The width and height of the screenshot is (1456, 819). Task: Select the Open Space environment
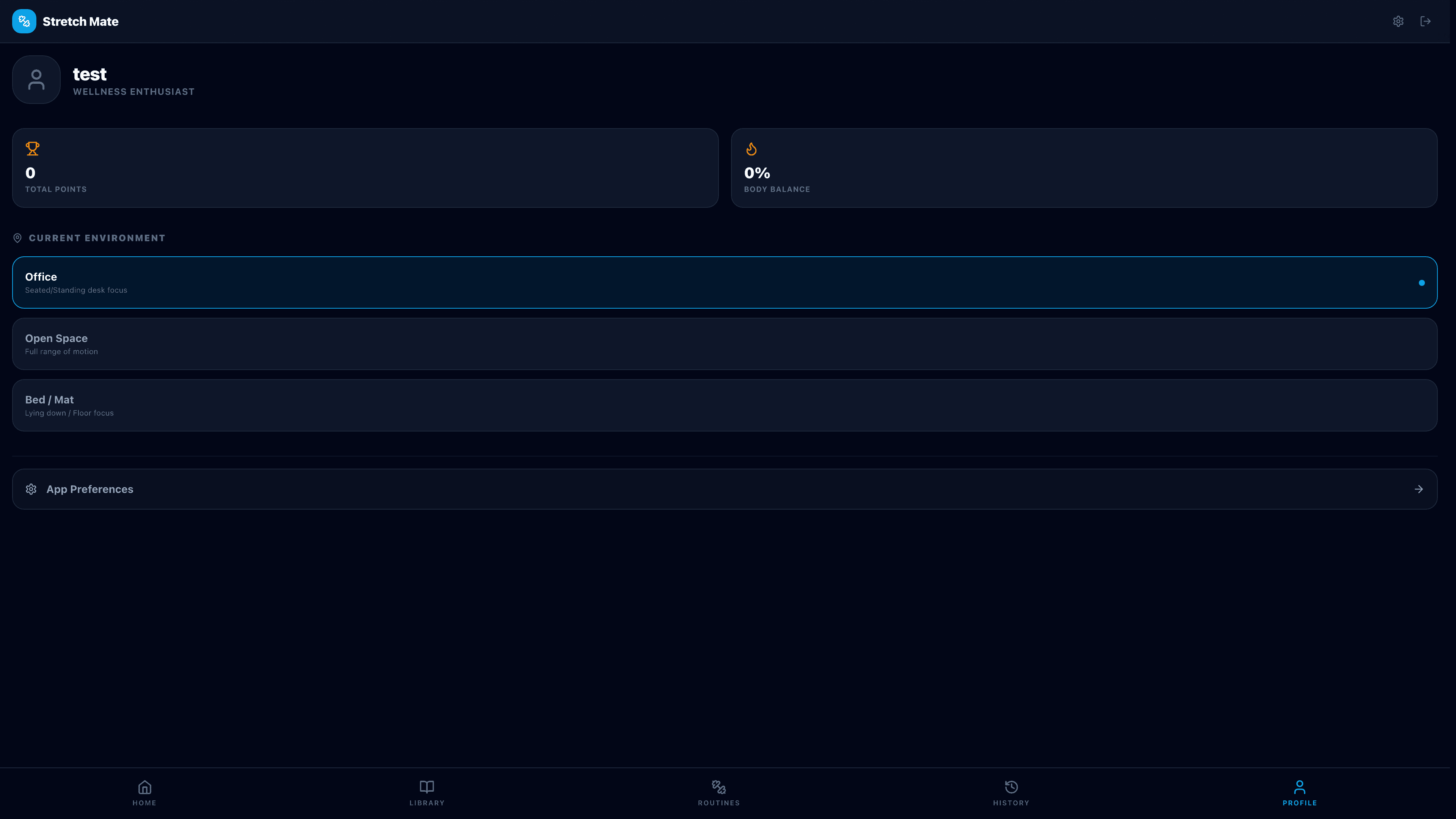point(725,344)
